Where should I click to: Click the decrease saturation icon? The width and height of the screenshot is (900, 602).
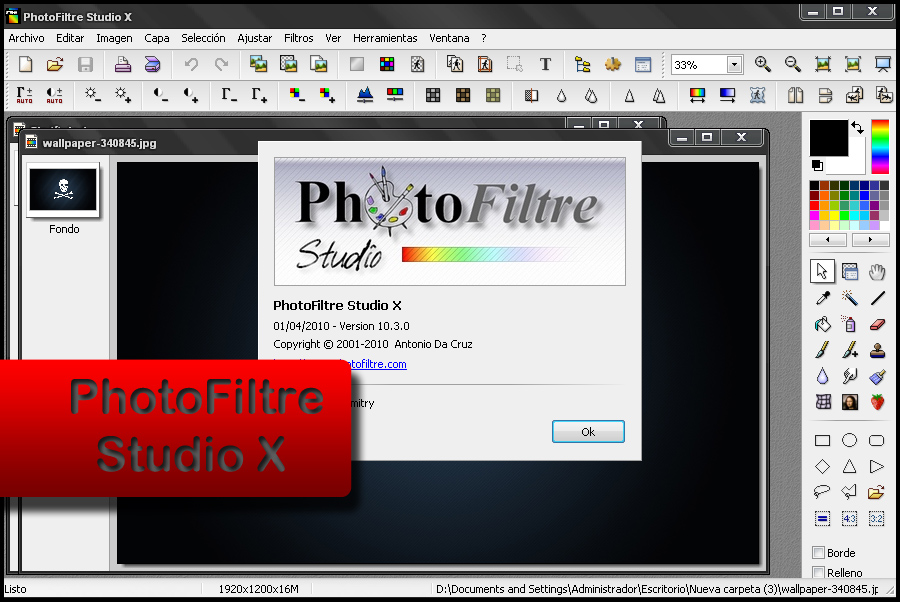point(296,95)
